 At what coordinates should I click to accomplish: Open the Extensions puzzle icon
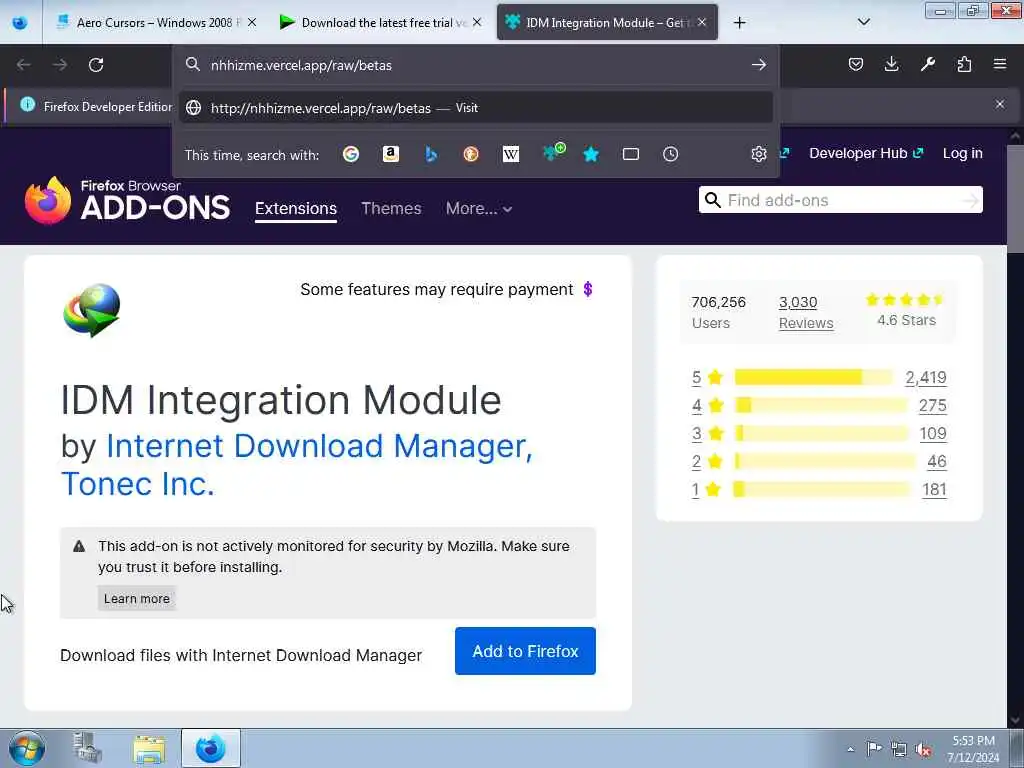(x=964, y=64)
